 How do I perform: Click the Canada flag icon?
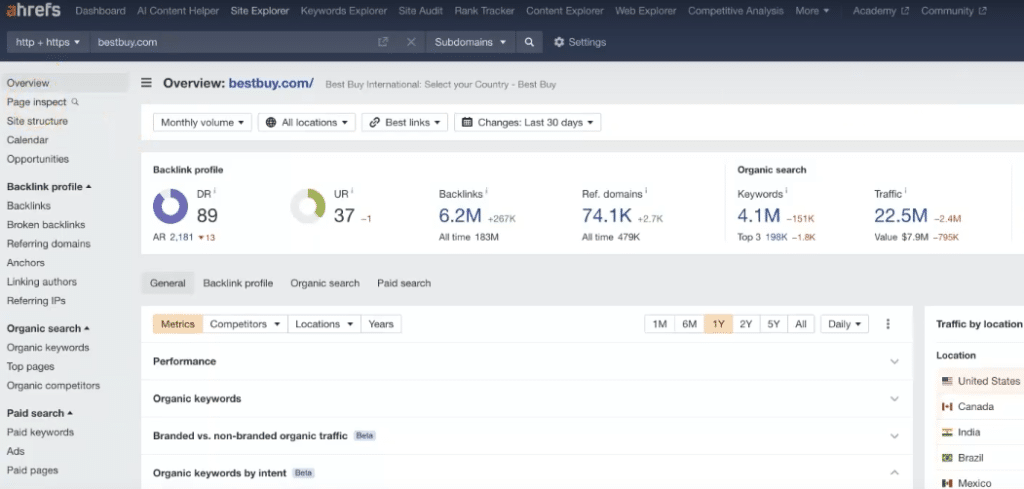tap(947, 406)
